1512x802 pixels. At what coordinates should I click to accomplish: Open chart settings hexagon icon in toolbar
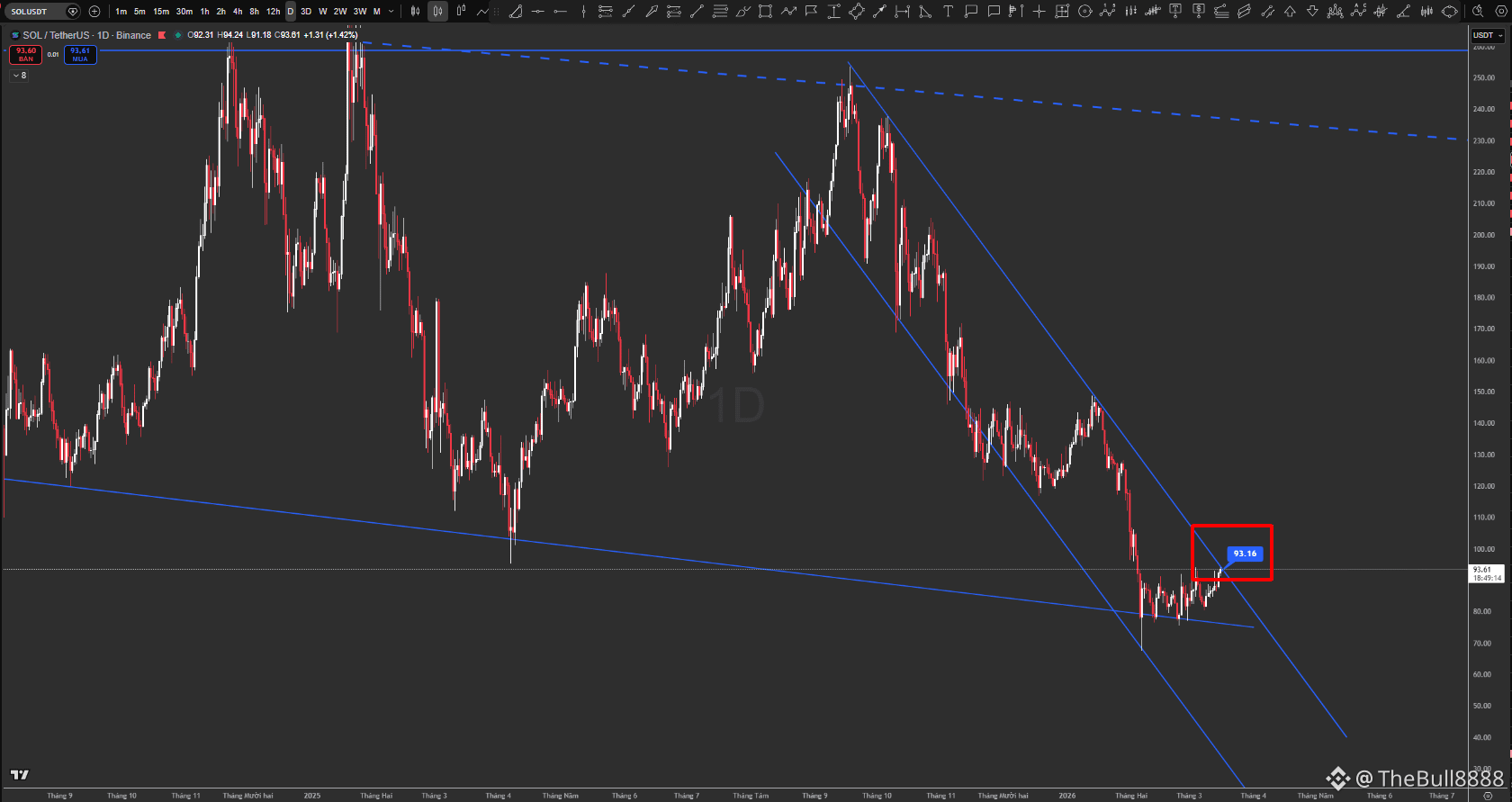(x=1499, y=12)
